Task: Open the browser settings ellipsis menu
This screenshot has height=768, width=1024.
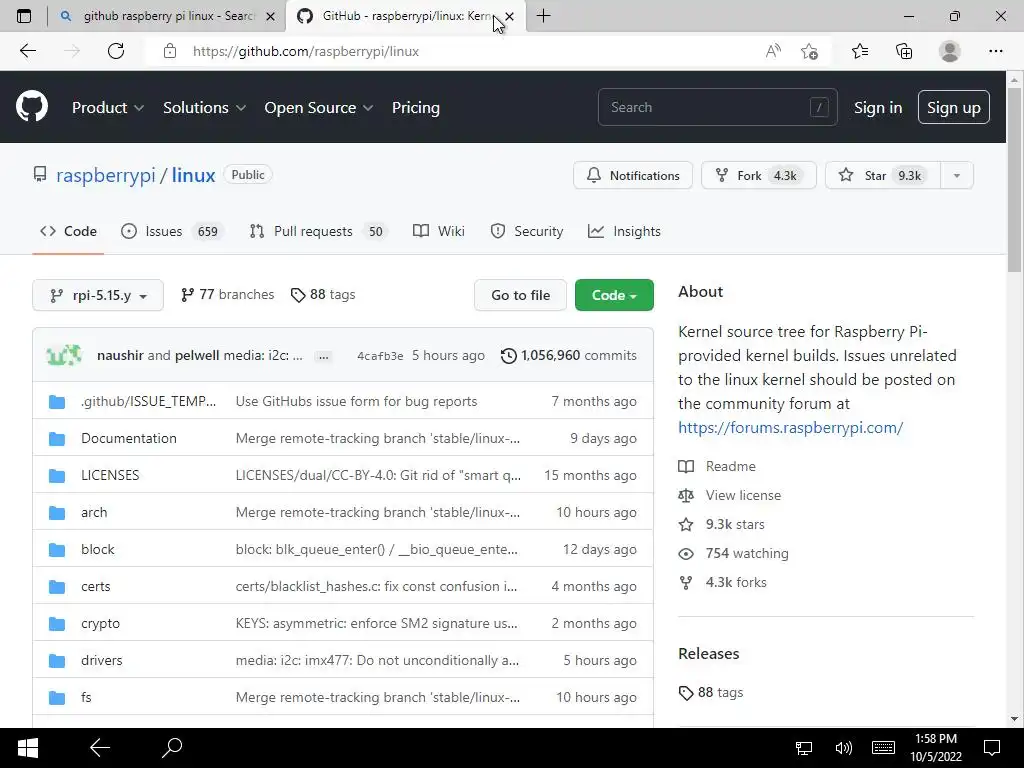Action: [x=995, y=51]
